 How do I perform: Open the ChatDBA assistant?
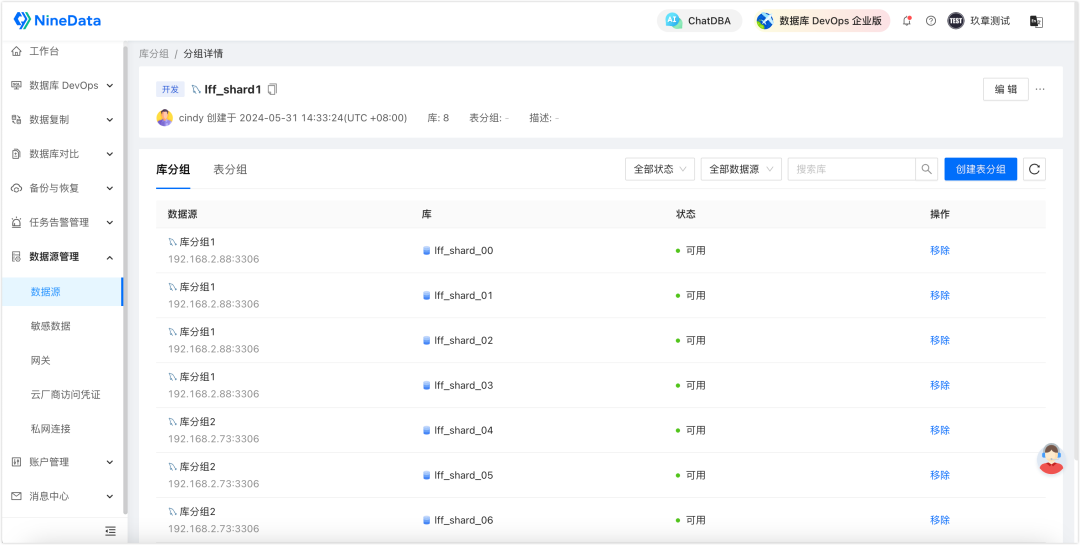tap(698, 21)
